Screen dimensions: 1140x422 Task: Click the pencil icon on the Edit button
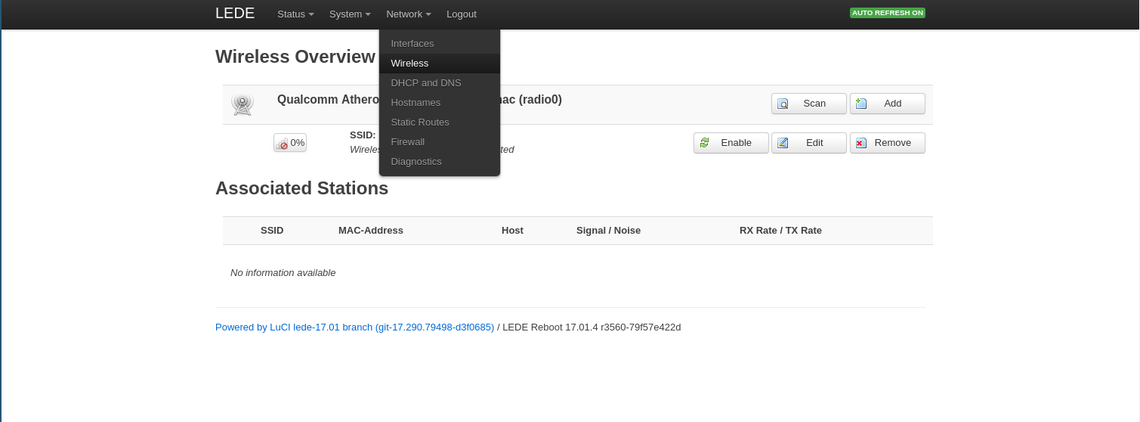click(783, 143)
